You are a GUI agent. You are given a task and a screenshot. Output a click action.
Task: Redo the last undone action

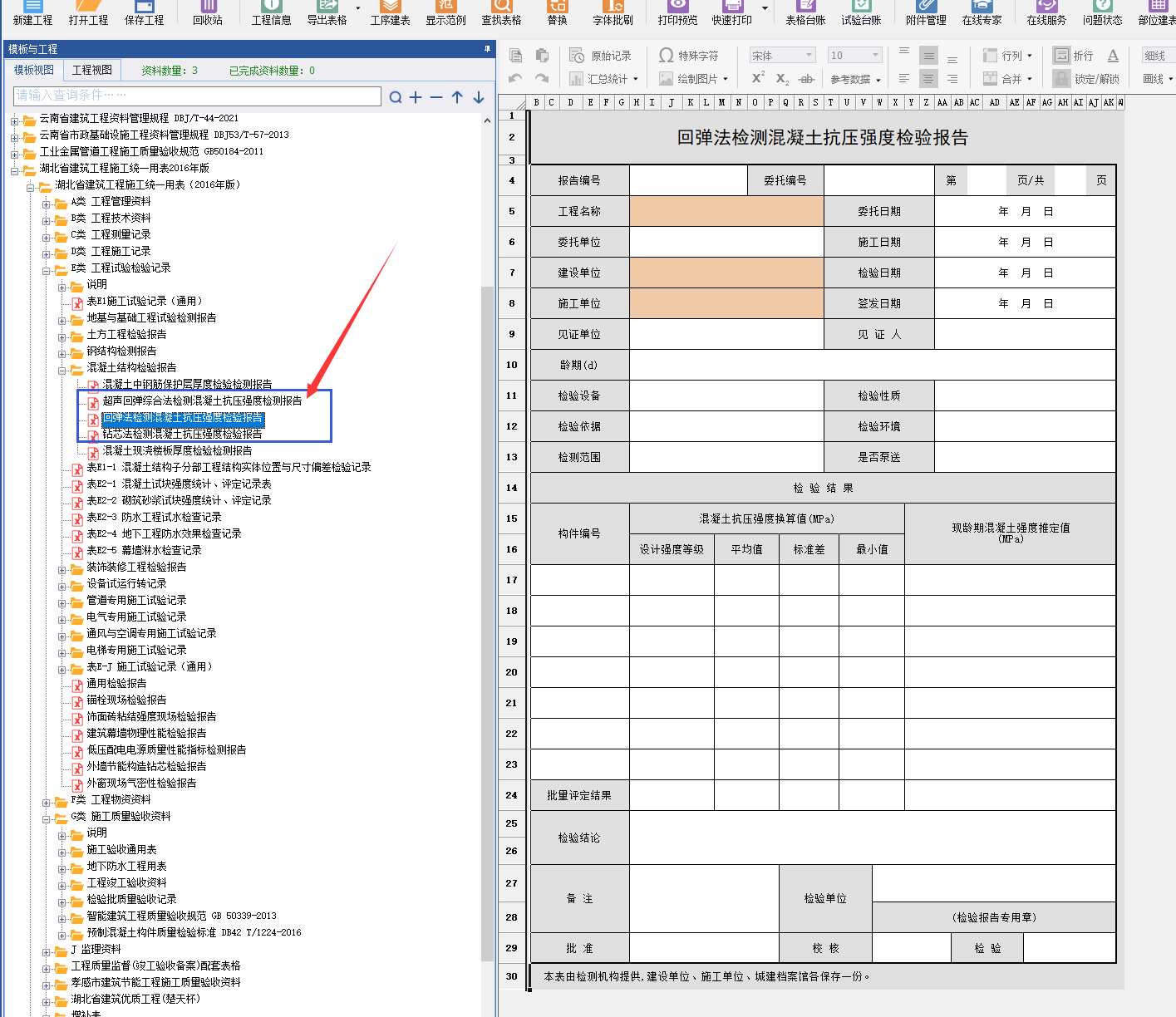[x=542, y=79]
